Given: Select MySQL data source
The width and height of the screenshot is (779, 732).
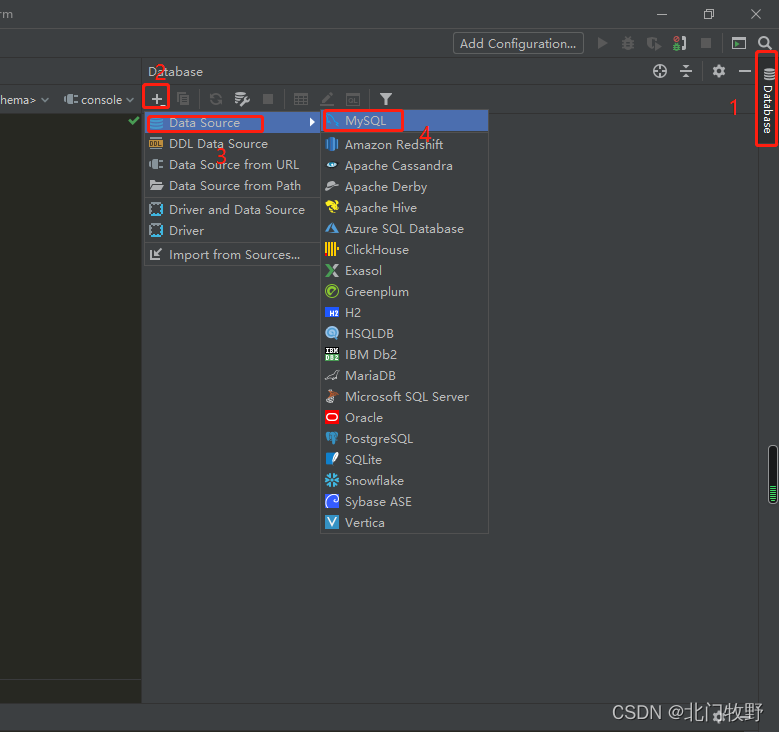Looking at the screenshot, I should click(404, 121).
